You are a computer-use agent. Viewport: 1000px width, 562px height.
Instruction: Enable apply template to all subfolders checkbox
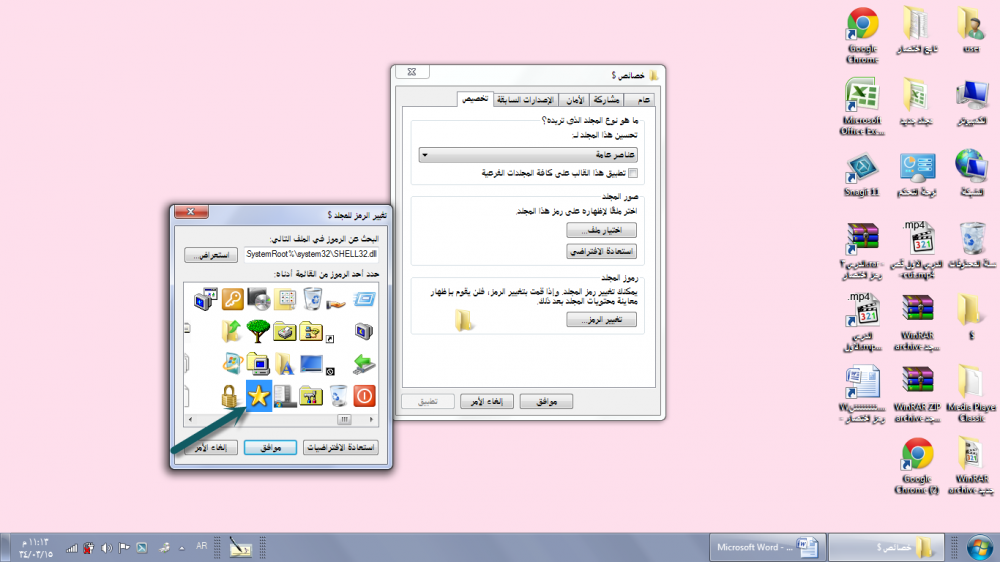[632, 173]
